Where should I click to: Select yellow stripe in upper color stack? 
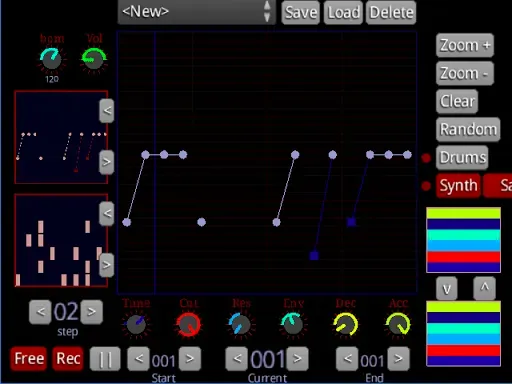[463, 213]
